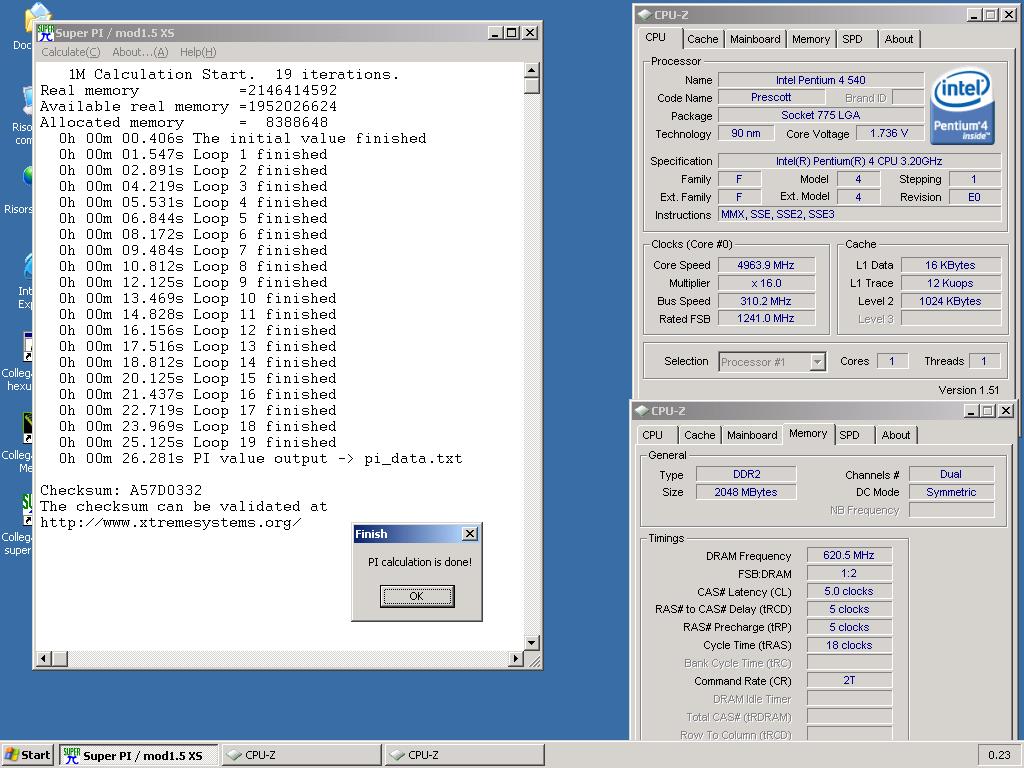Click the Cycle Time value 18 clocks
The image size is (1024, 768).
click(x=849, y=645)
